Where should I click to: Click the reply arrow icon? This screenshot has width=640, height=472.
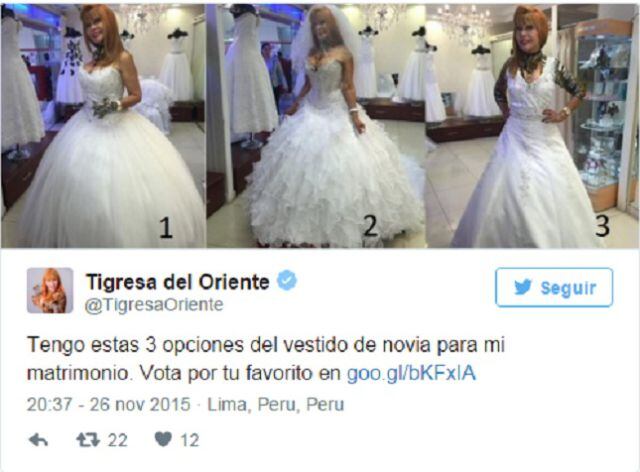point(38,440)
